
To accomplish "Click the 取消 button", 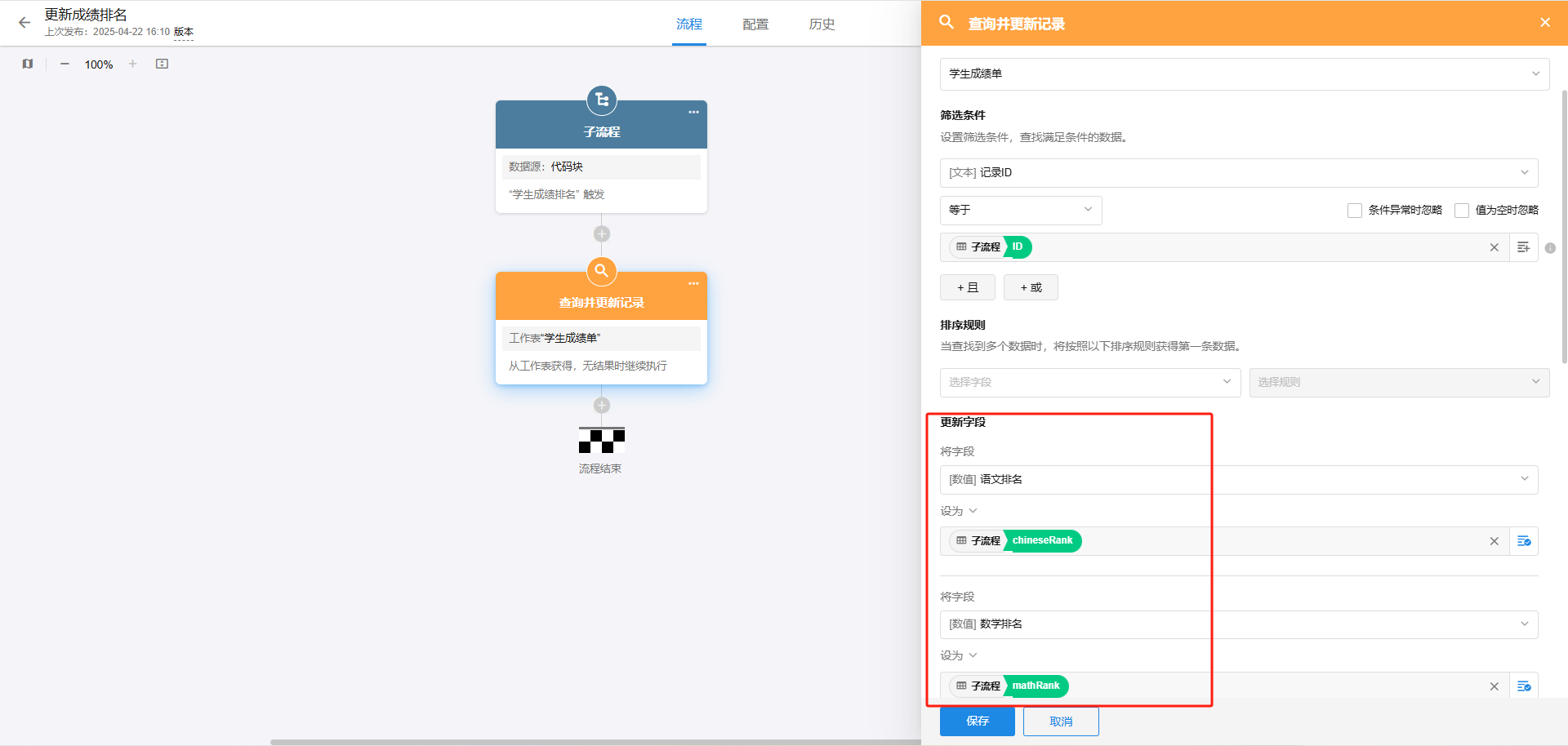I will click(1061, 722).
